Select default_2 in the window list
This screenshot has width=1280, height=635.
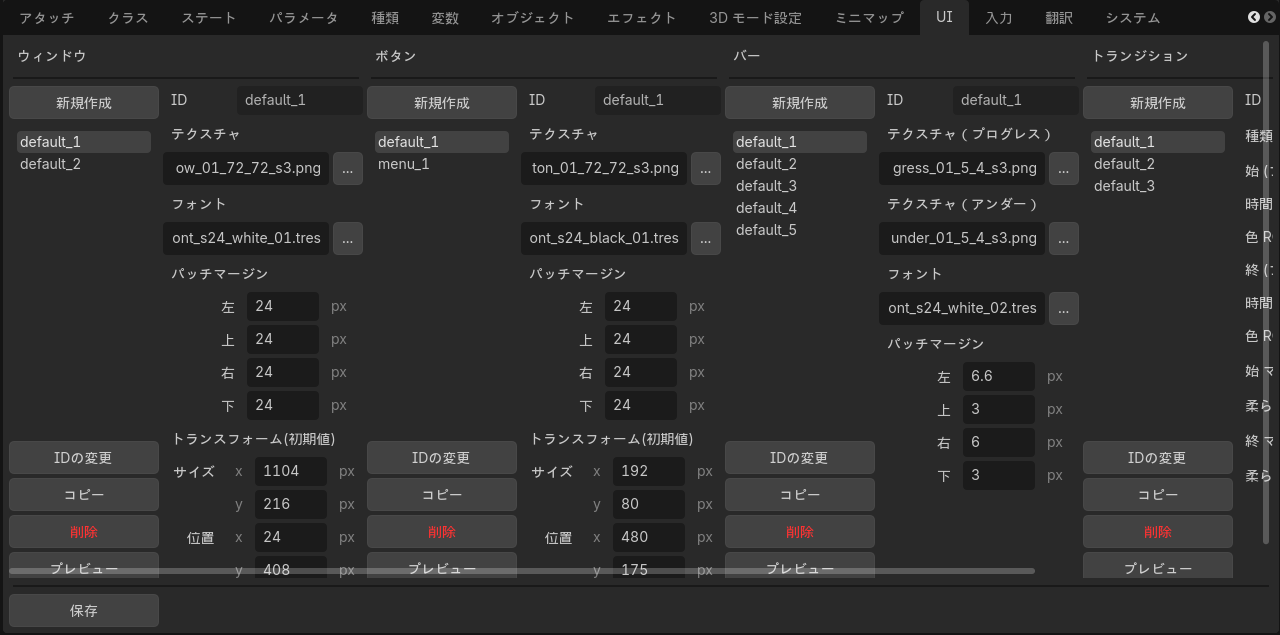pyautogui.click(x=84, y=164)
